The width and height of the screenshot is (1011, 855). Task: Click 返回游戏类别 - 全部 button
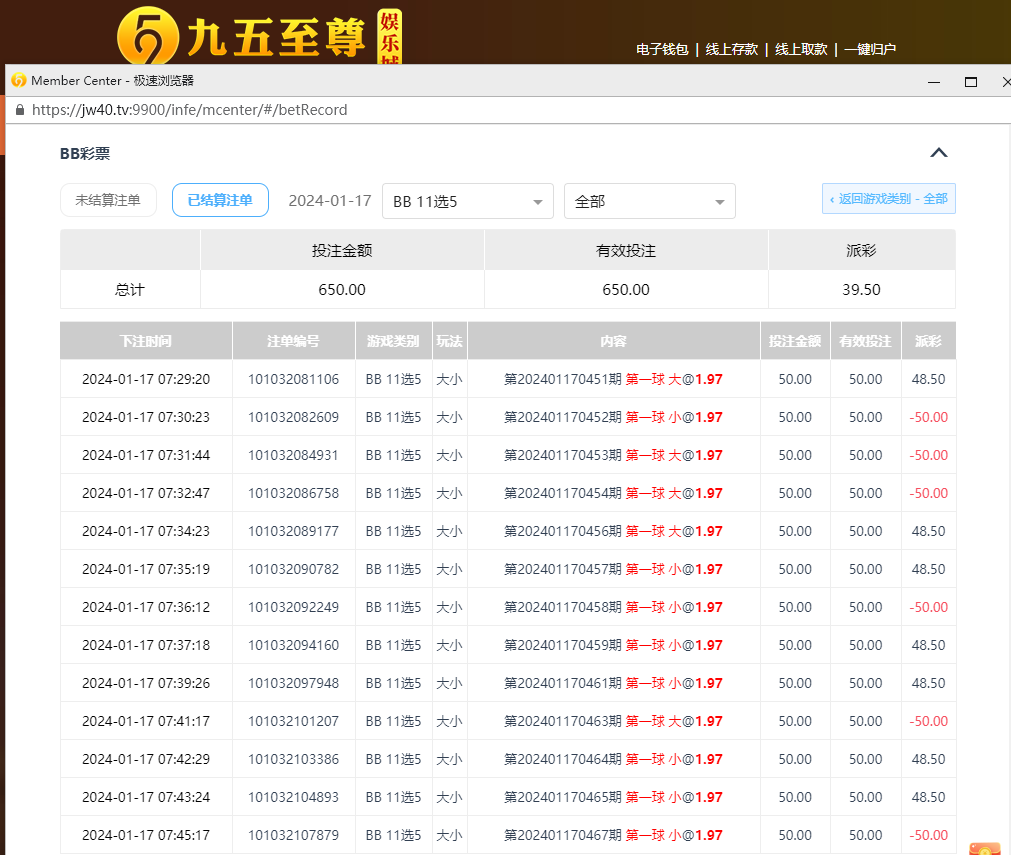point(888,199)
